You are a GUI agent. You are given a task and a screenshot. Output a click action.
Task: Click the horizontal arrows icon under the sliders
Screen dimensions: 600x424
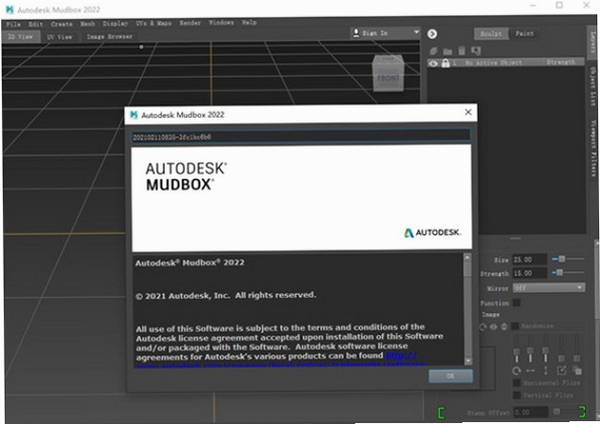point(530,370)
